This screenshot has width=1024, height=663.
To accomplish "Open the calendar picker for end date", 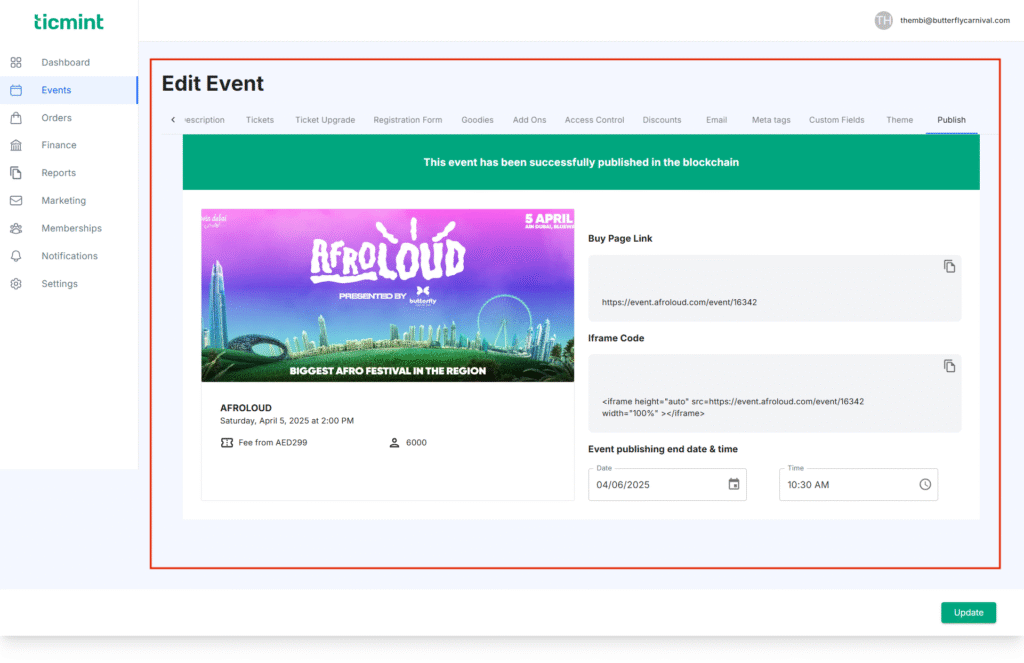I will [734, 484].
